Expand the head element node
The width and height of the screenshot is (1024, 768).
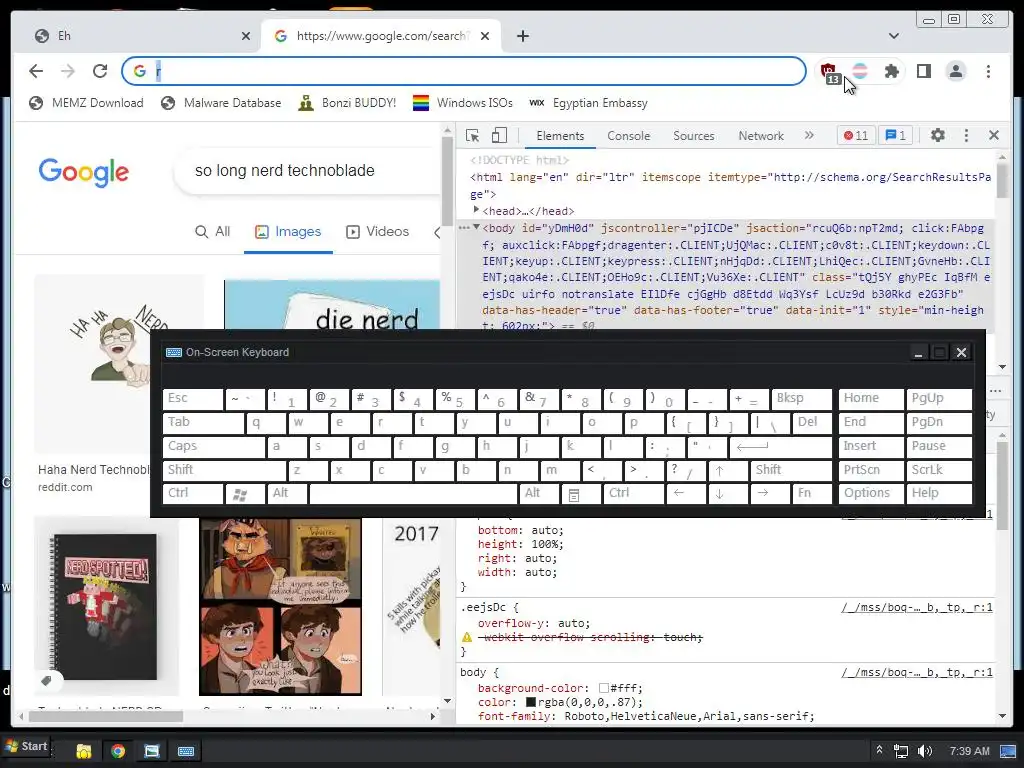(476, 210)
